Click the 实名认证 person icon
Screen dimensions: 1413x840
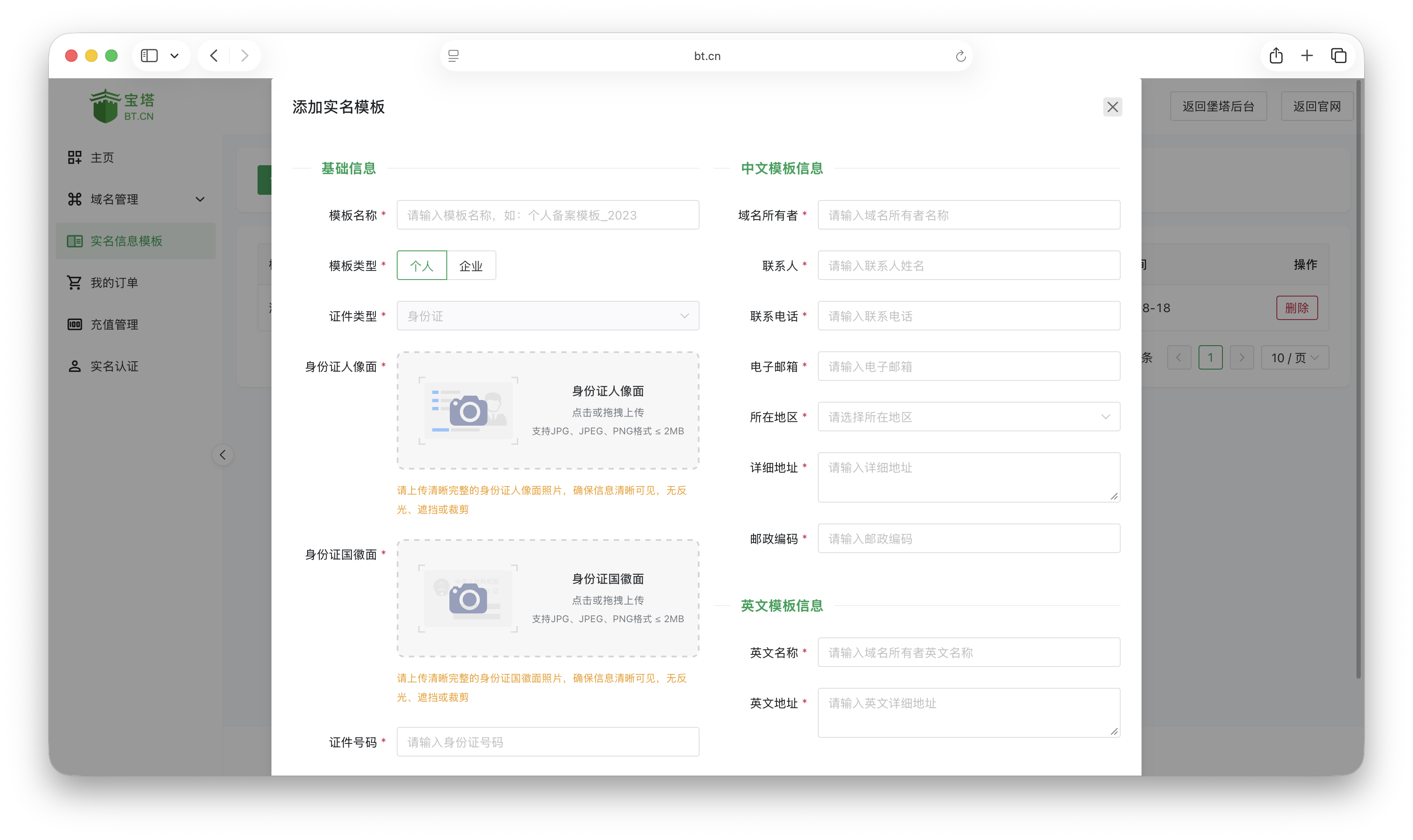[75, 366]
